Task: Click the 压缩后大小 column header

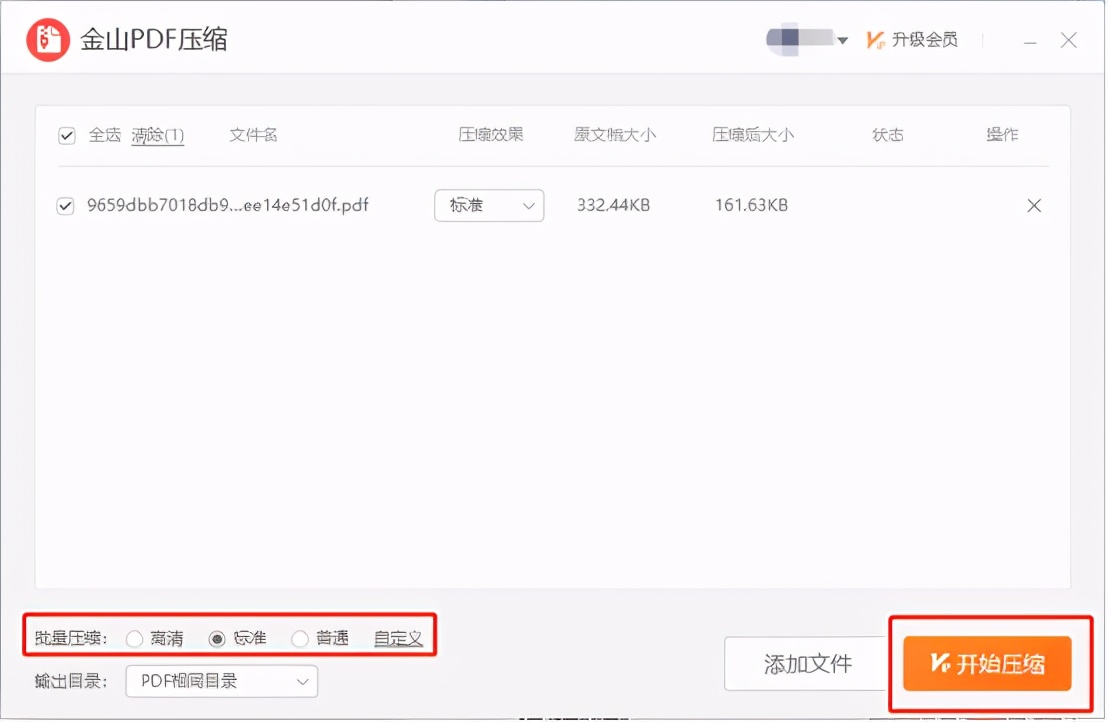Action: (753, 134)
